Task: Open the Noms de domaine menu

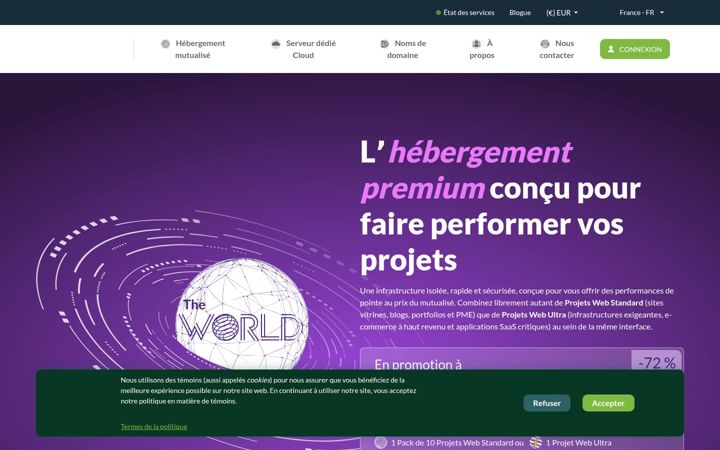Action: pos(403,49)
